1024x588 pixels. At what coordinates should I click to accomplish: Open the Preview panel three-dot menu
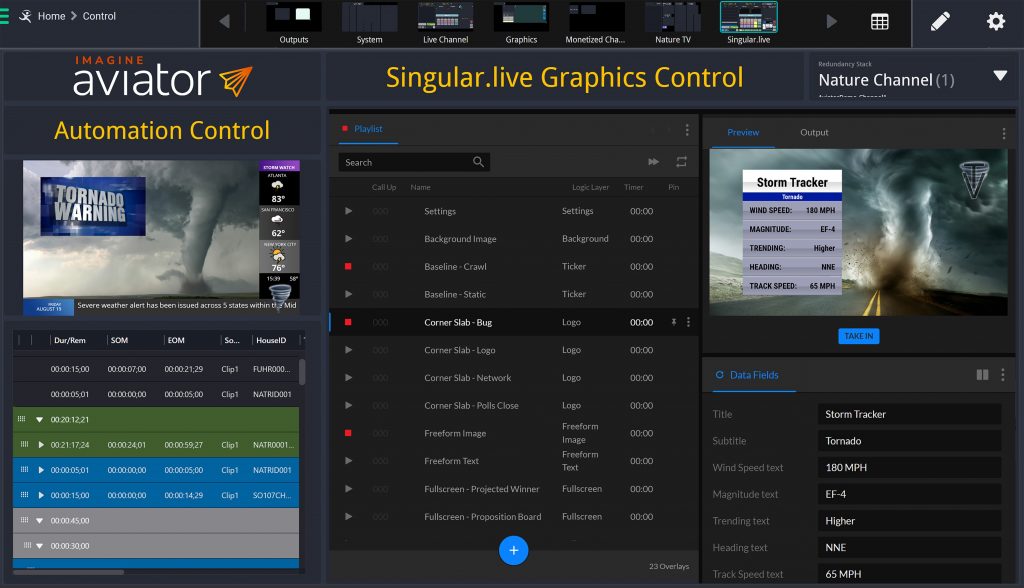point(1003,134)
